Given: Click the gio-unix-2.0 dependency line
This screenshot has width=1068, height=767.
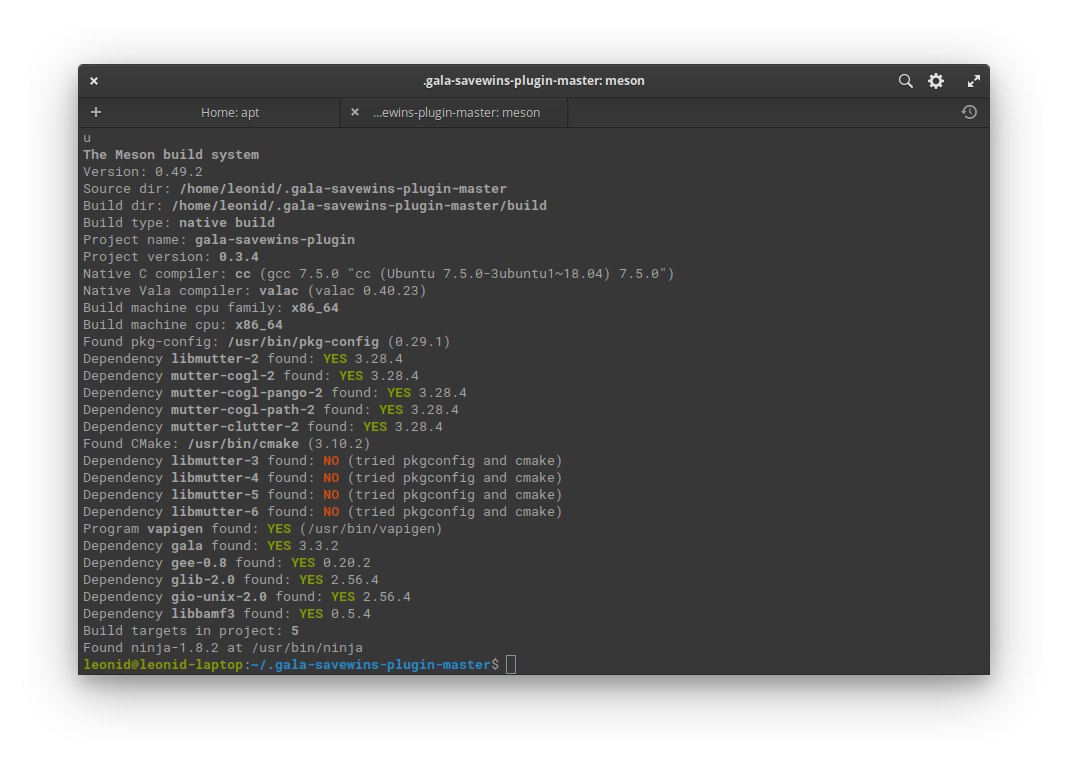Looking at the screenshot, I should (247, 597).
